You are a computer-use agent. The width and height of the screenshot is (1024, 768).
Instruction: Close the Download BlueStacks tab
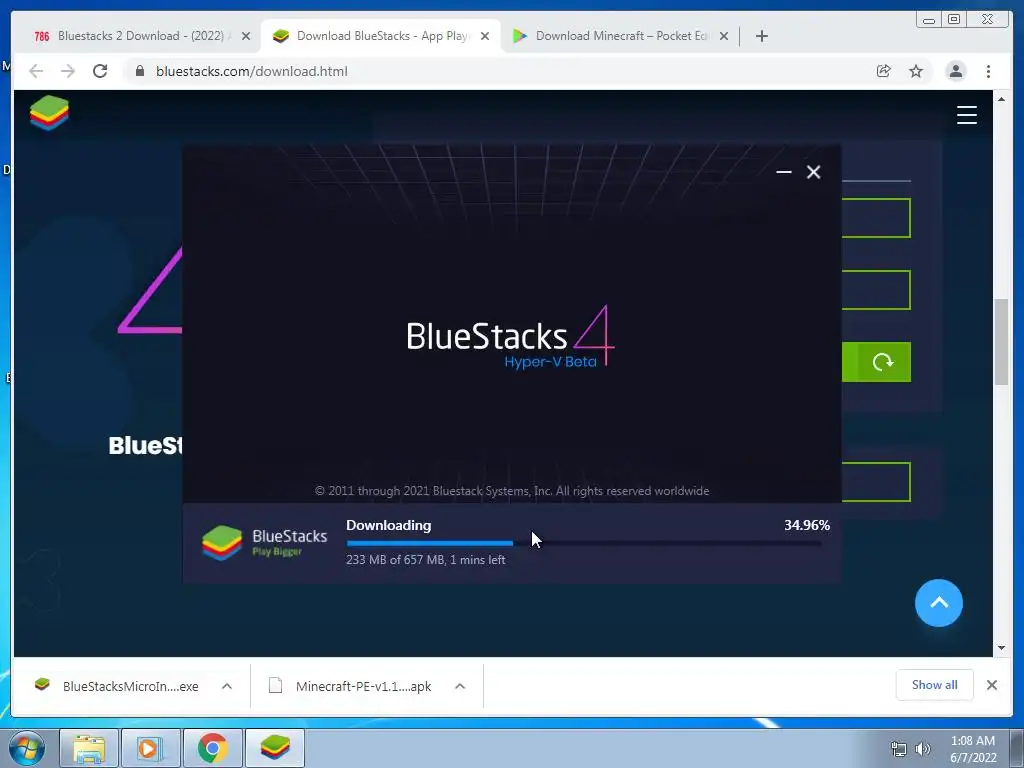click(485, 36)
